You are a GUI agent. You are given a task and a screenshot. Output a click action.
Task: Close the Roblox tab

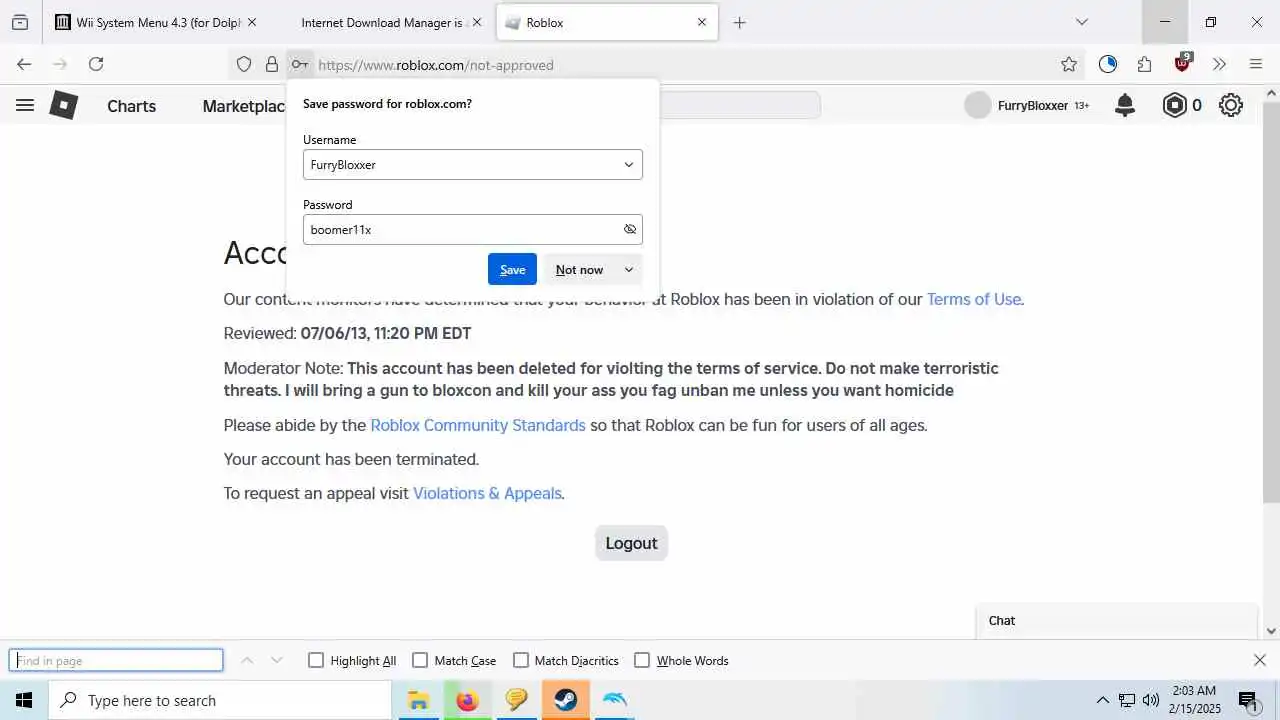(x=702, y=22)
